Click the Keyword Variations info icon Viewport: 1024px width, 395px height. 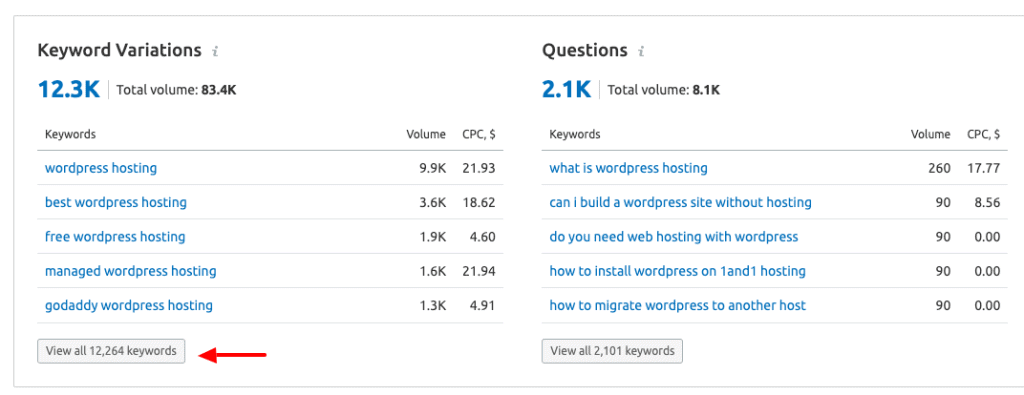pos(215,51)
